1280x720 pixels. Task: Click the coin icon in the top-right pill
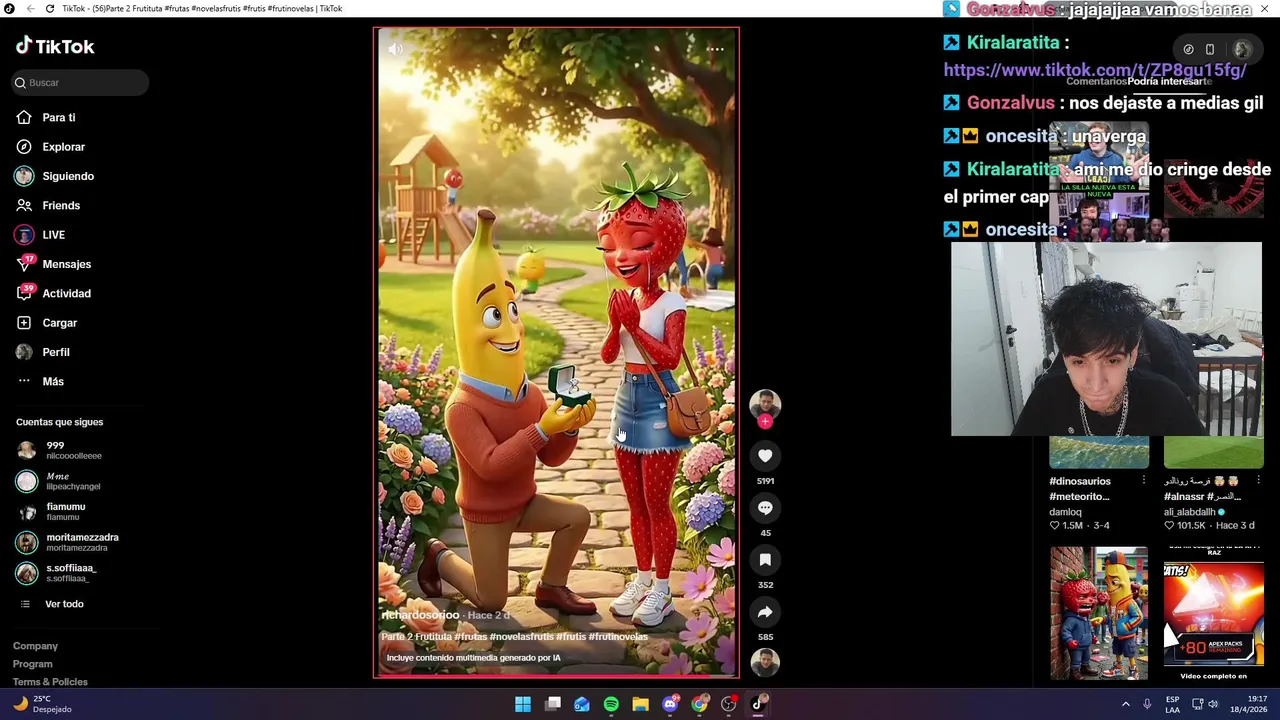pyautogui.click(x=1188, y=49)
